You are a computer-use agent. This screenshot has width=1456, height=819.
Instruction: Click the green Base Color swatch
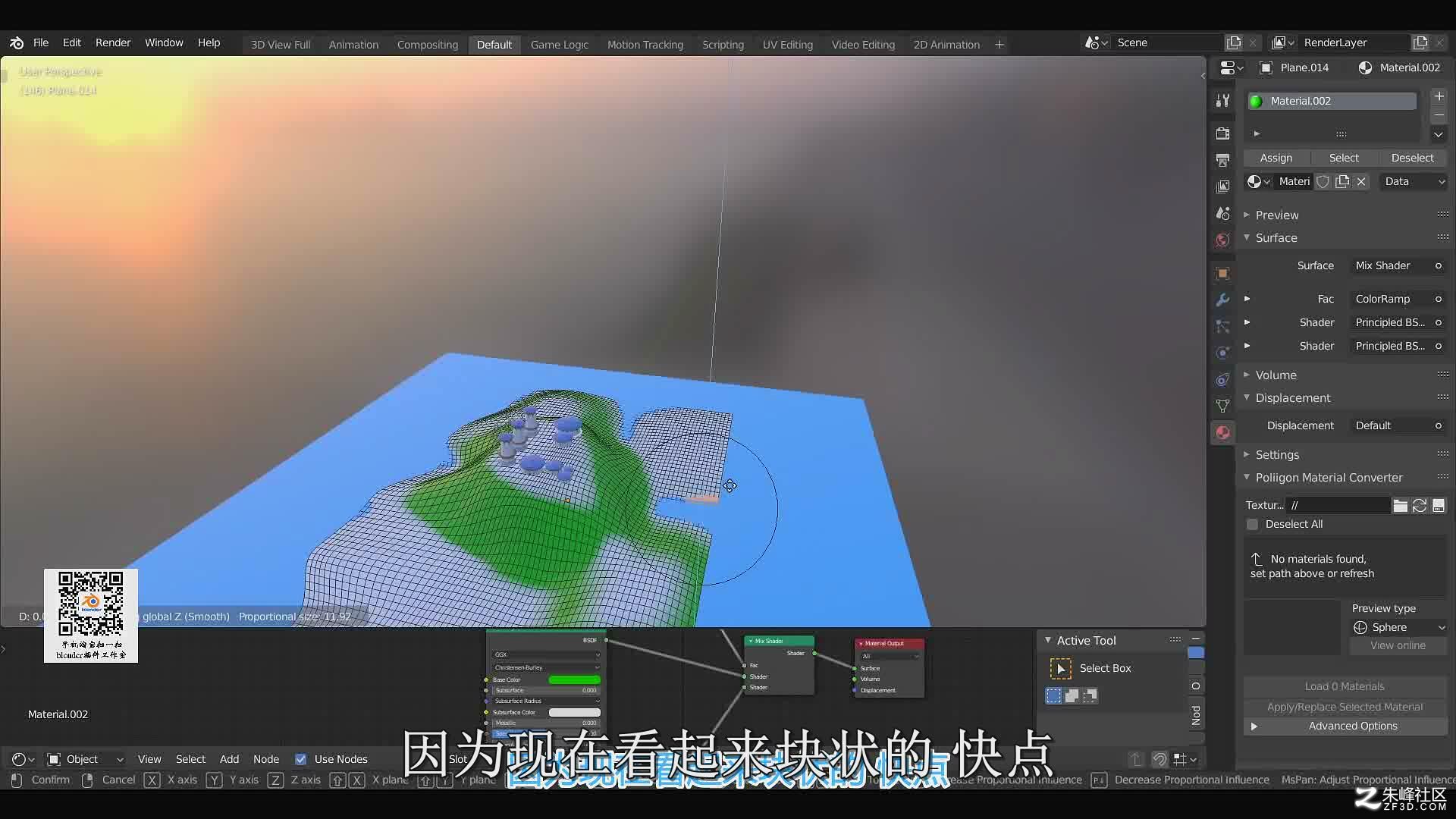tap(574, 679)
